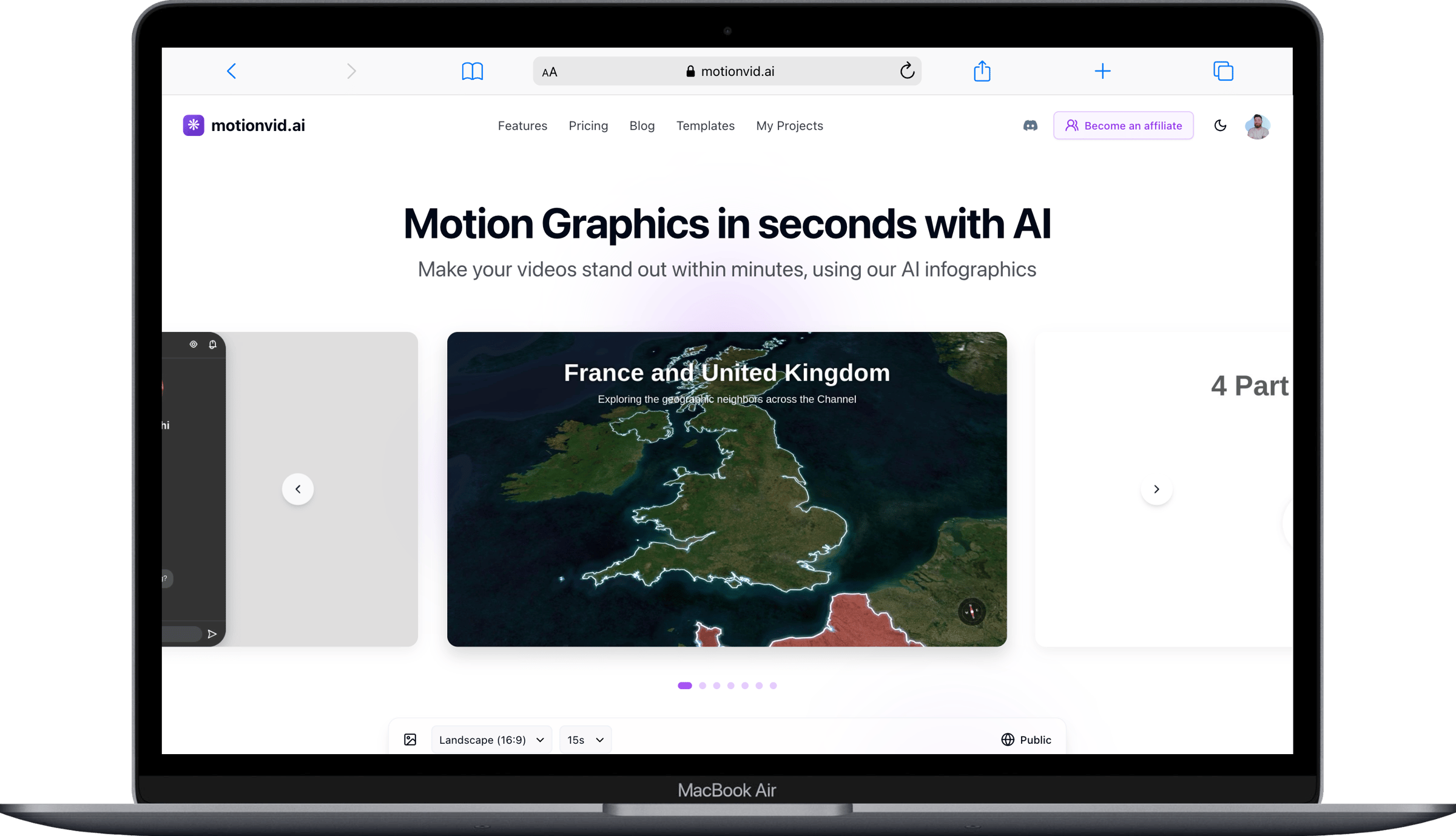Select the second carousel dot
The width and height of the screenshot is (1456, 836).
[703, 686]
